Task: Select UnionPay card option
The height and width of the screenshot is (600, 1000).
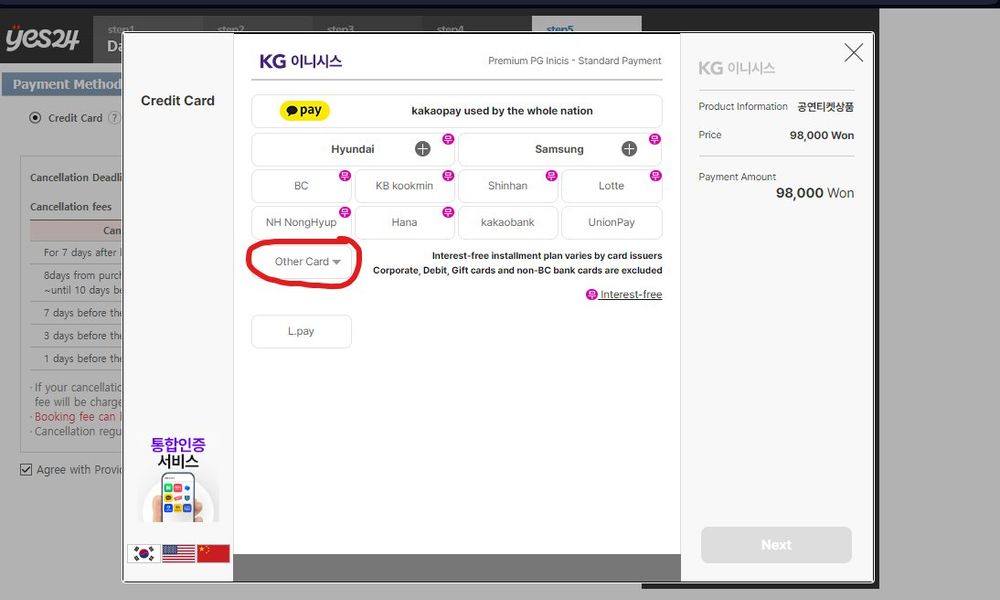Action: pos(611,223)
